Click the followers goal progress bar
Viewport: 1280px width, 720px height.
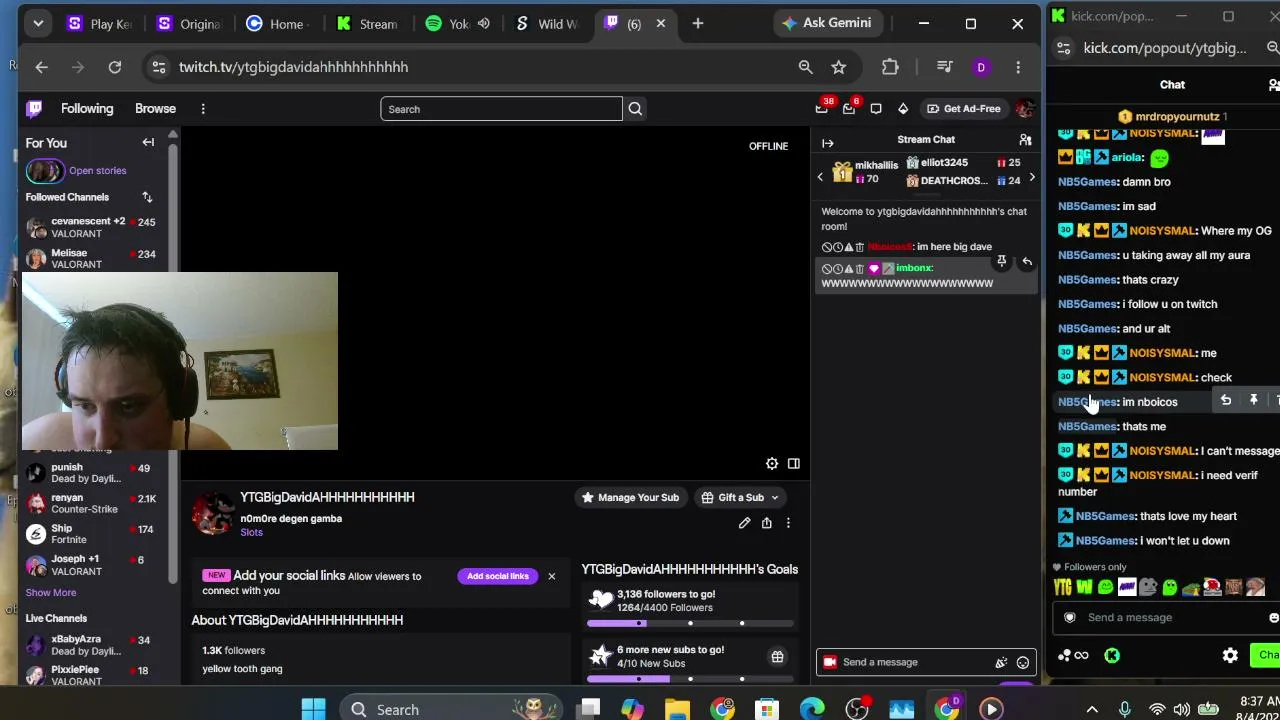pyautogui.click(x=690, y=623)
